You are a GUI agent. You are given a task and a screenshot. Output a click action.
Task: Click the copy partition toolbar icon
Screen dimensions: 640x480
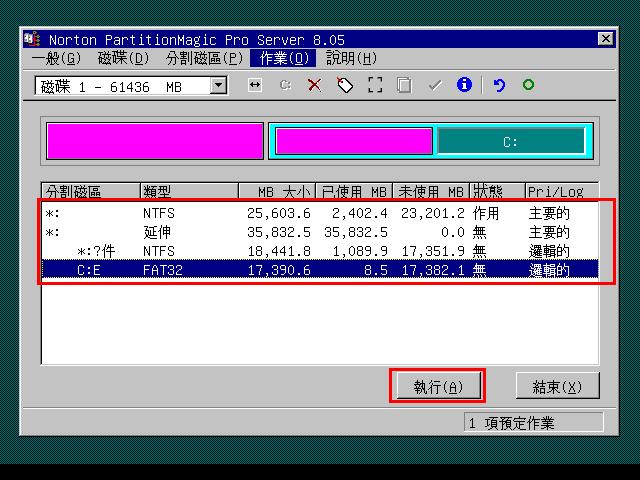403,86
